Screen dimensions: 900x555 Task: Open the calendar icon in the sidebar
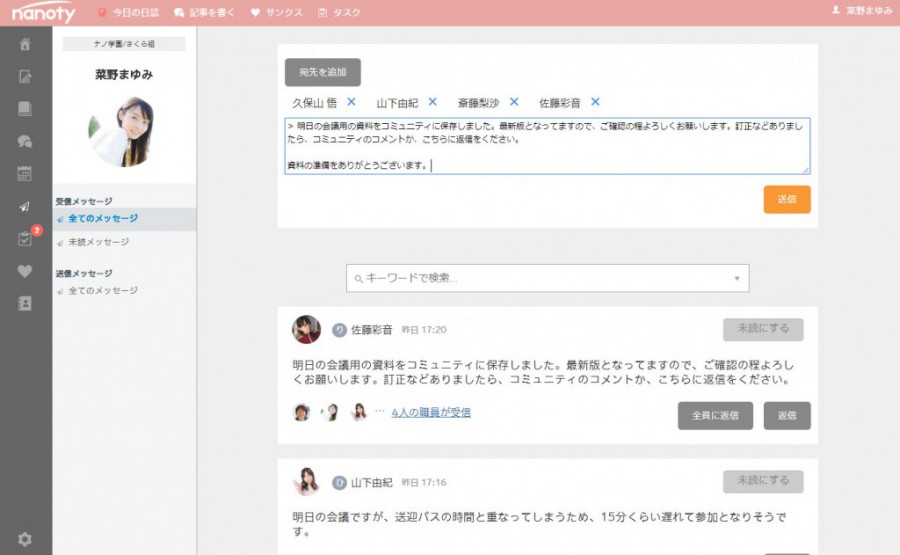coord(25,173)
